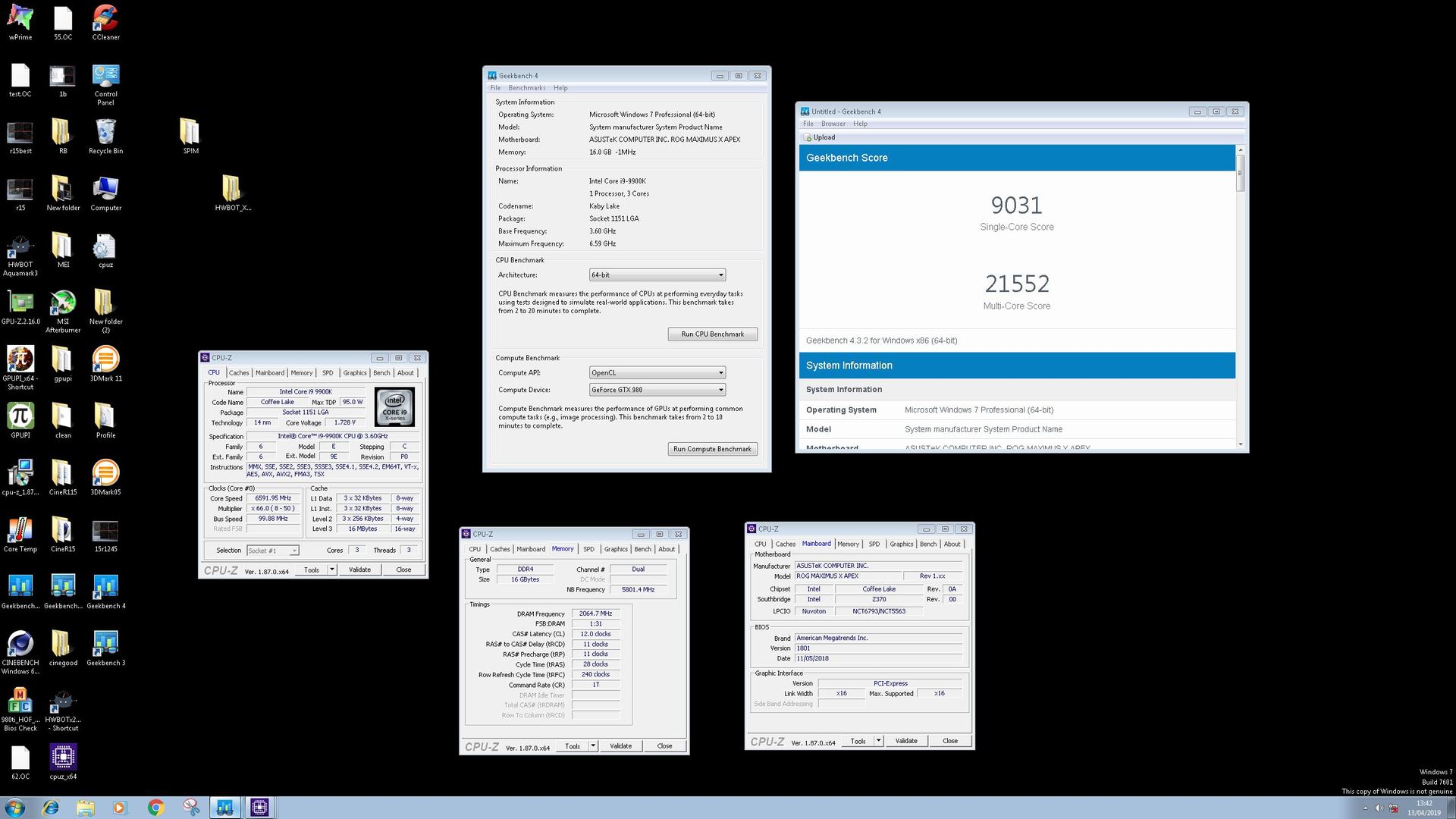Open the Geekbench 3 desktop icon
1456x819 pixels.
click(105, 648)
